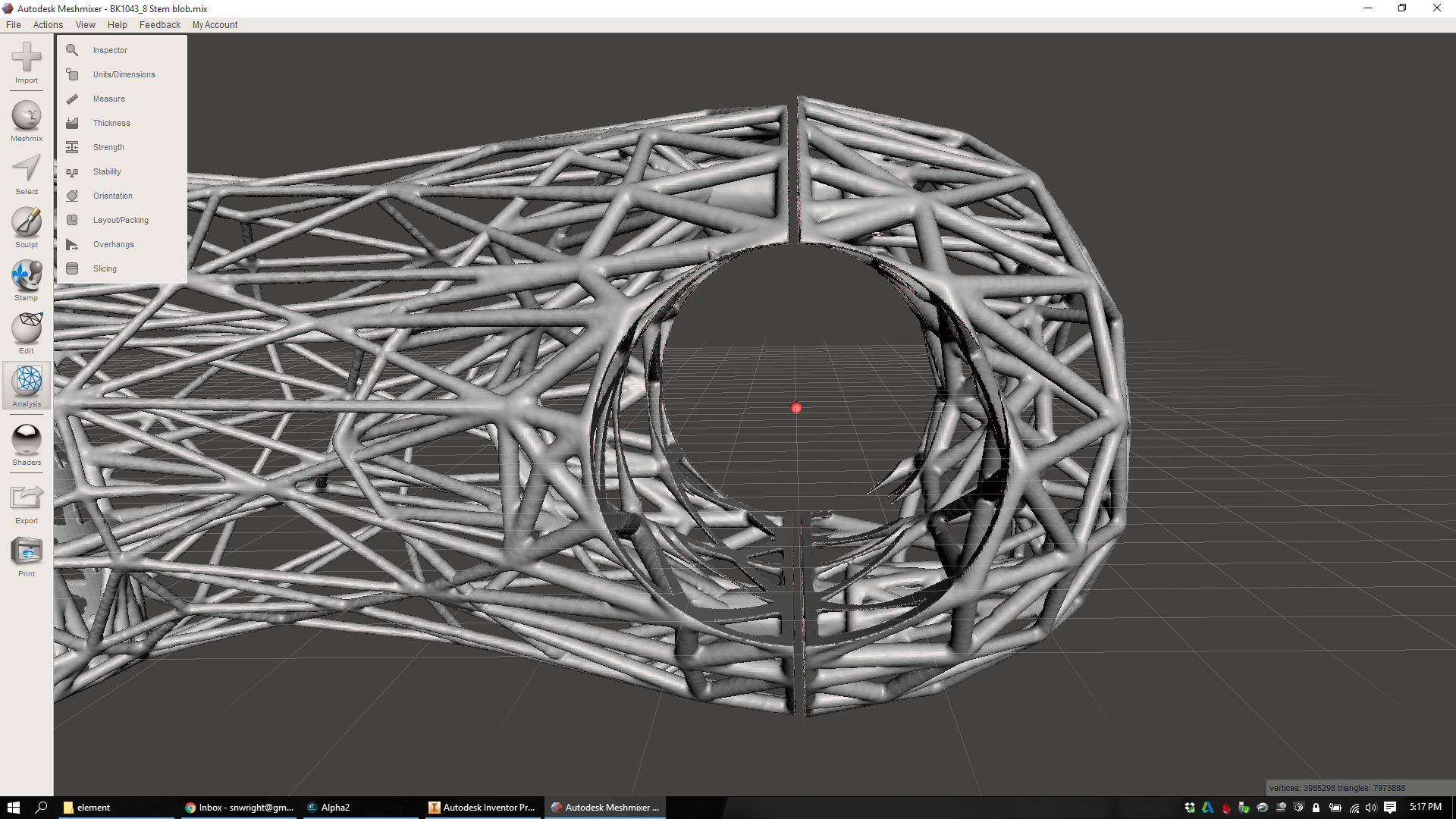
Task: Open the View menu
Action: click(x=85, y=25)
